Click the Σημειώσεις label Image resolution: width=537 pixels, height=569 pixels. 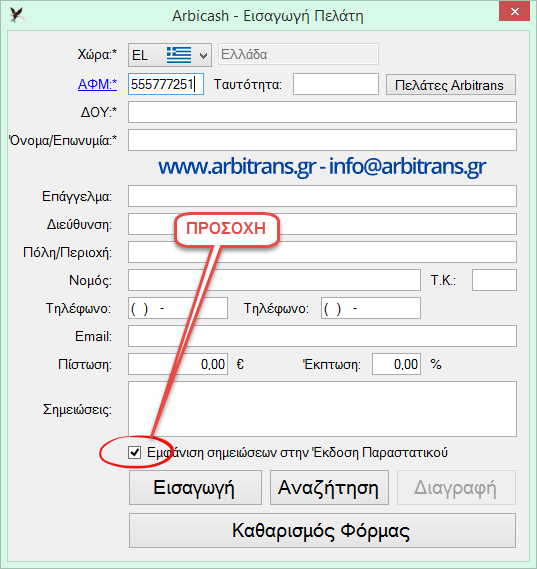(77, 409)
